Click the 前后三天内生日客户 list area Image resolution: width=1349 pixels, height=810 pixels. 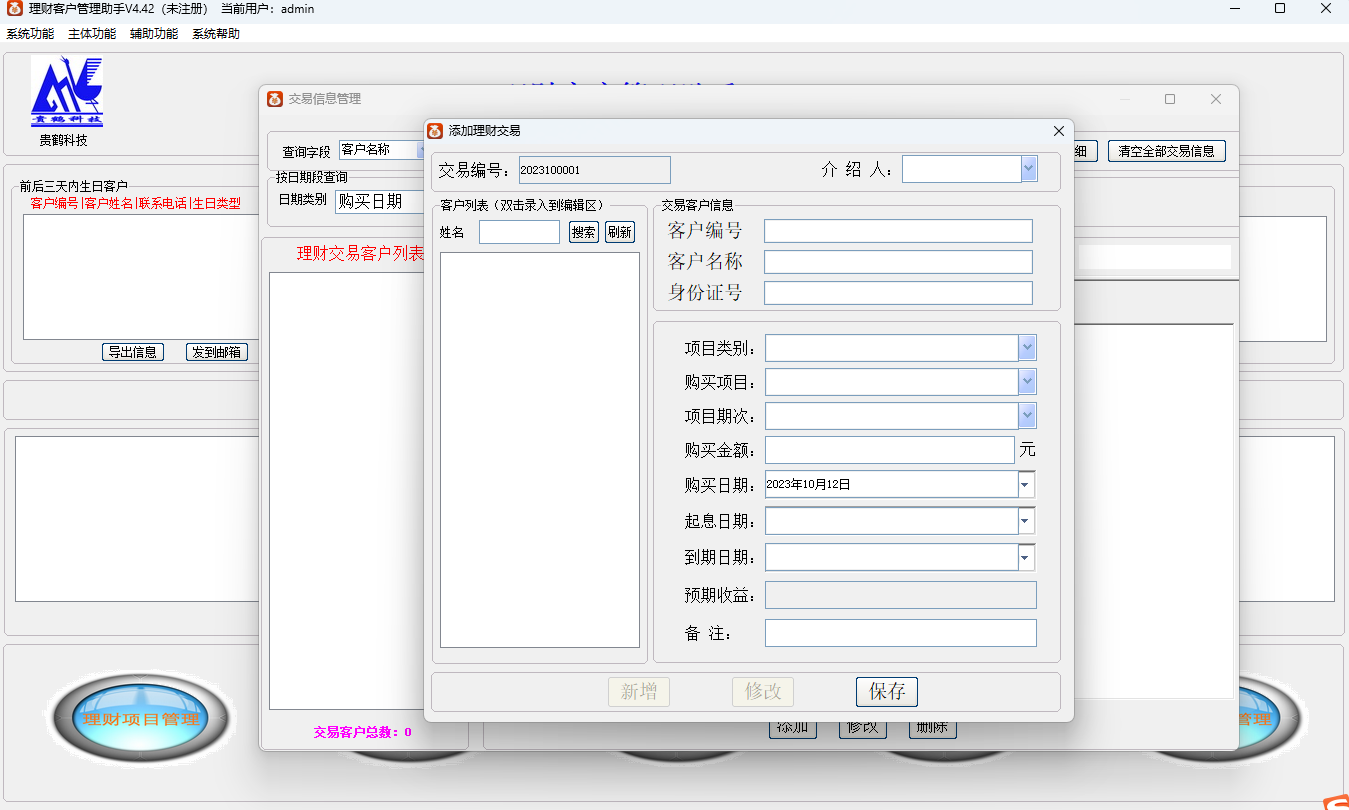[140, 278]
